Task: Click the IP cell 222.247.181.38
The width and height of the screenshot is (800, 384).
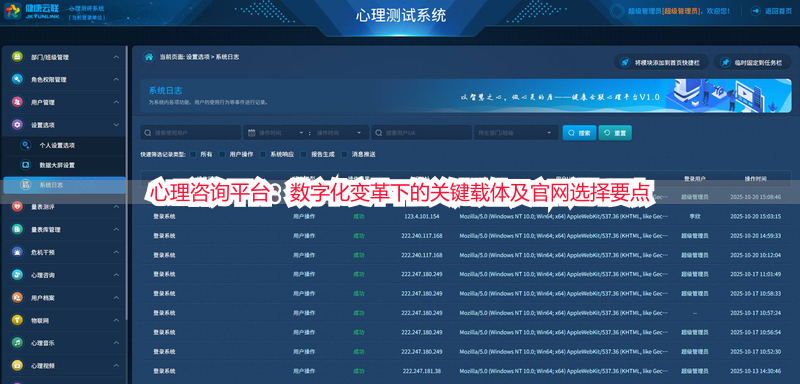Action: coord(421,371)
